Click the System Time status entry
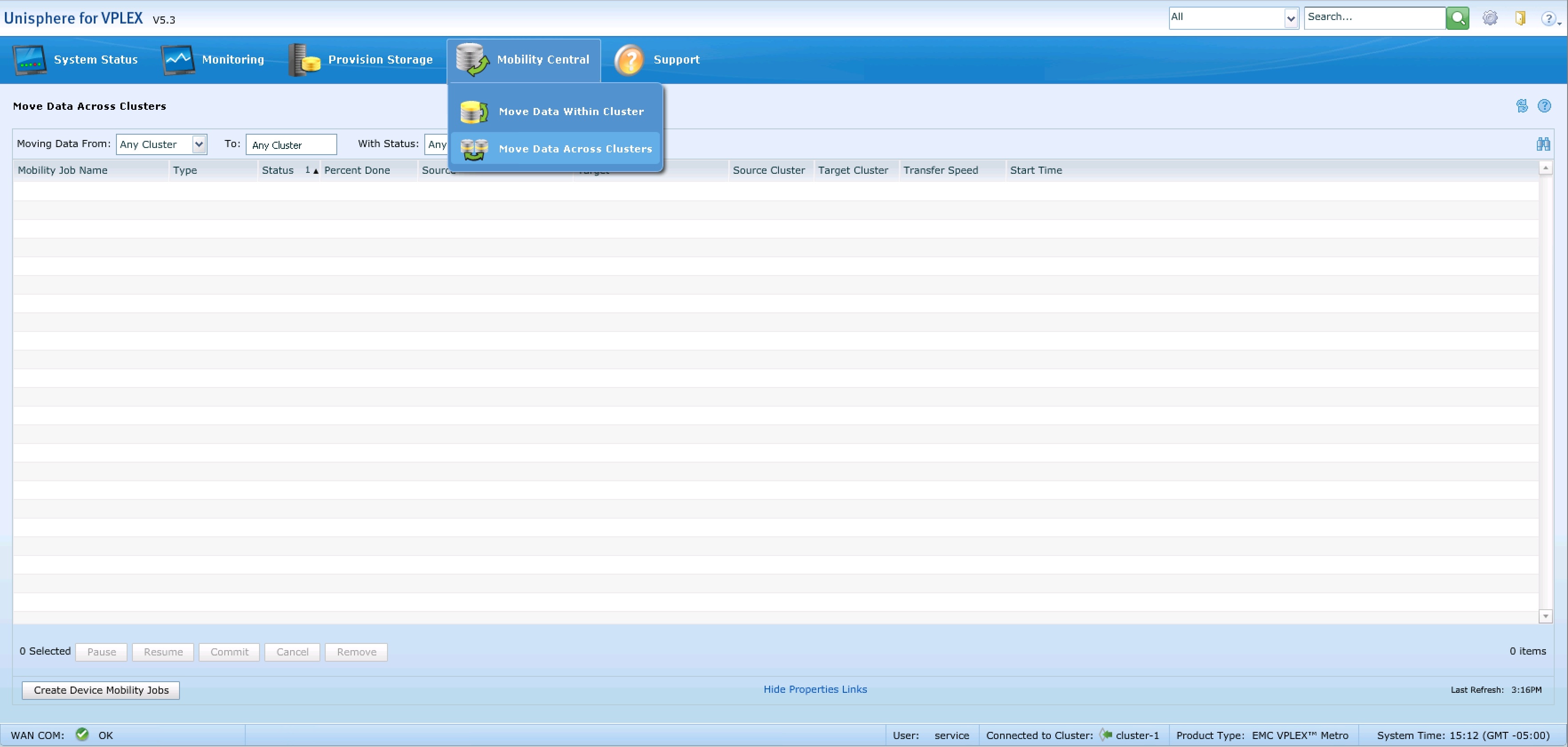The height and width of the screenshot is (747, 1568). click(1463, 735)
